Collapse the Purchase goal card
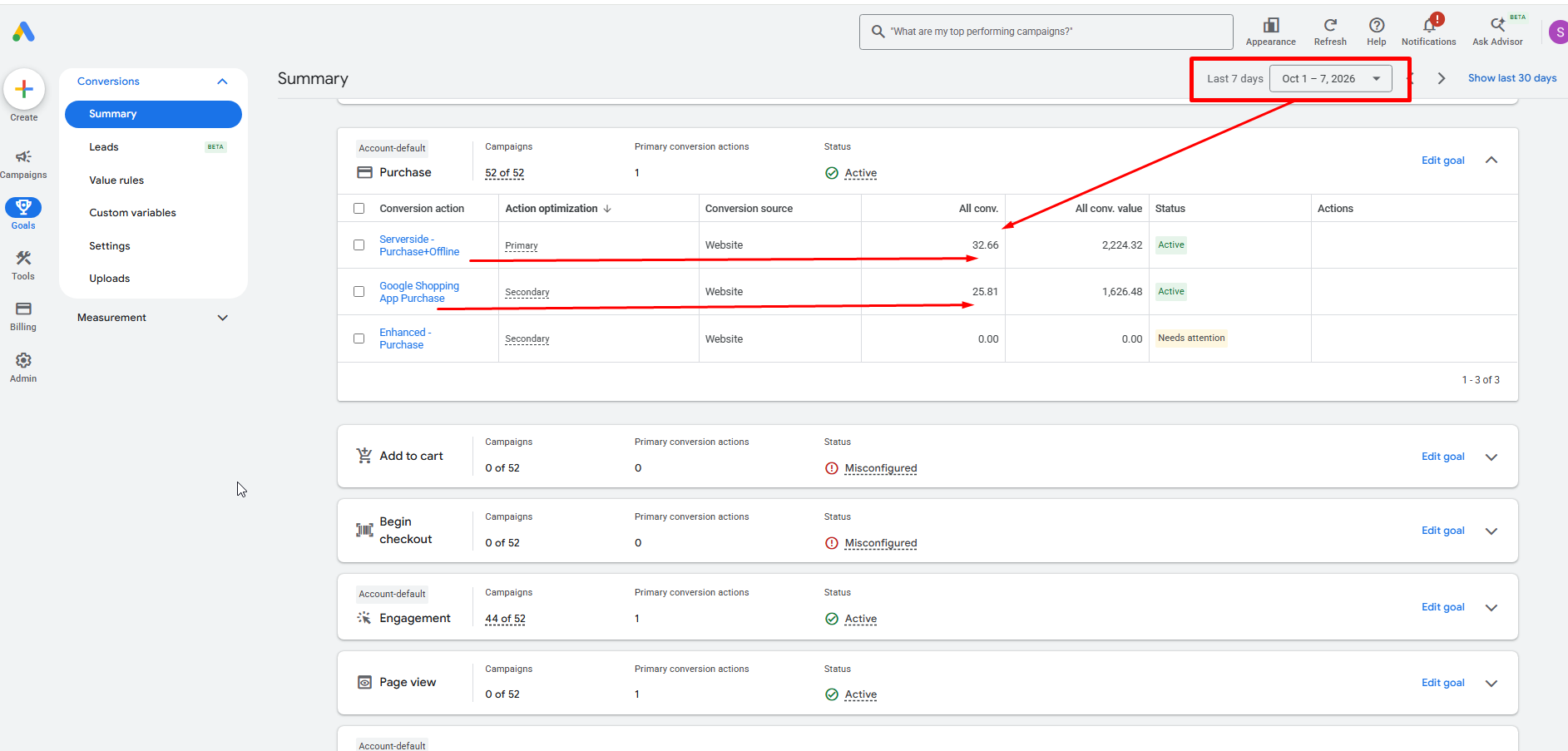This screenshot has height=751, width=1568. point(1491,161)
